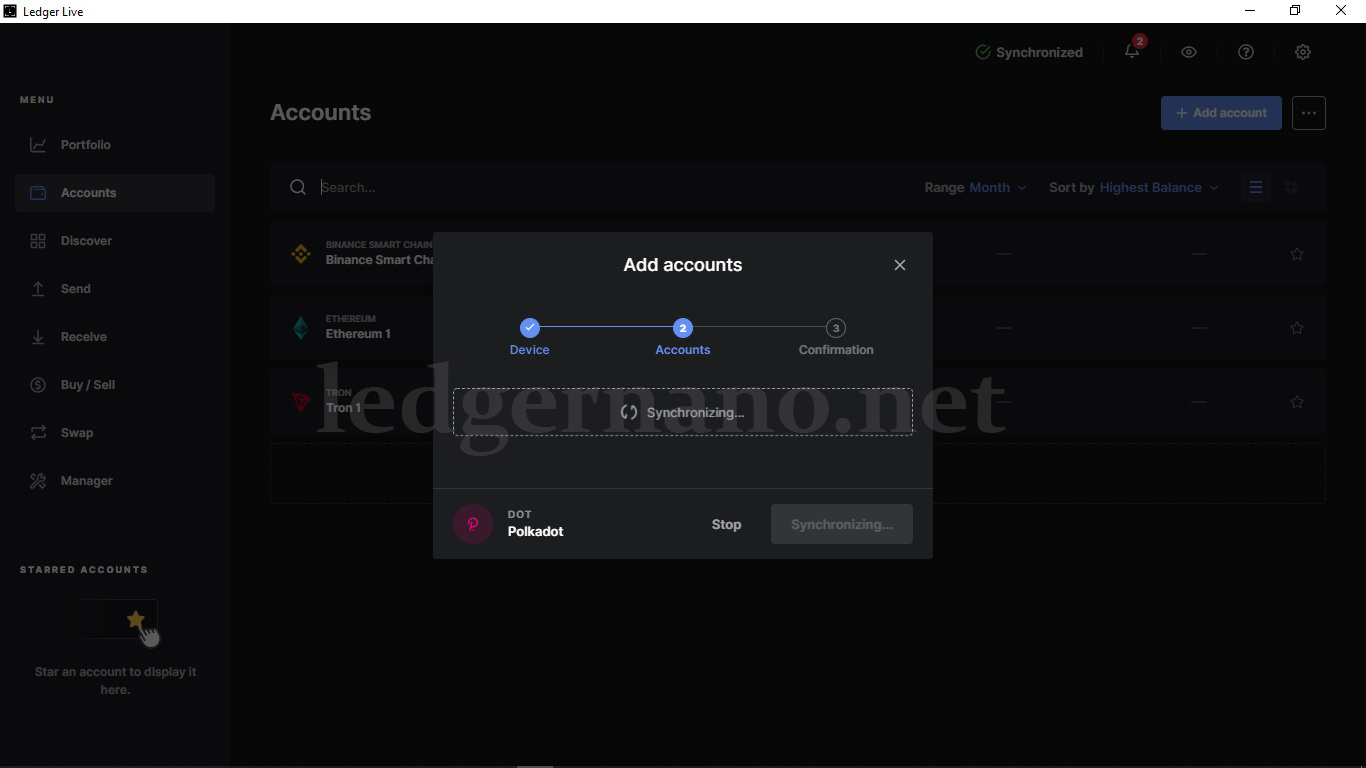This screenshot has height=768, width=1366.
Task: Click the Add account button
Action: 1221,113
